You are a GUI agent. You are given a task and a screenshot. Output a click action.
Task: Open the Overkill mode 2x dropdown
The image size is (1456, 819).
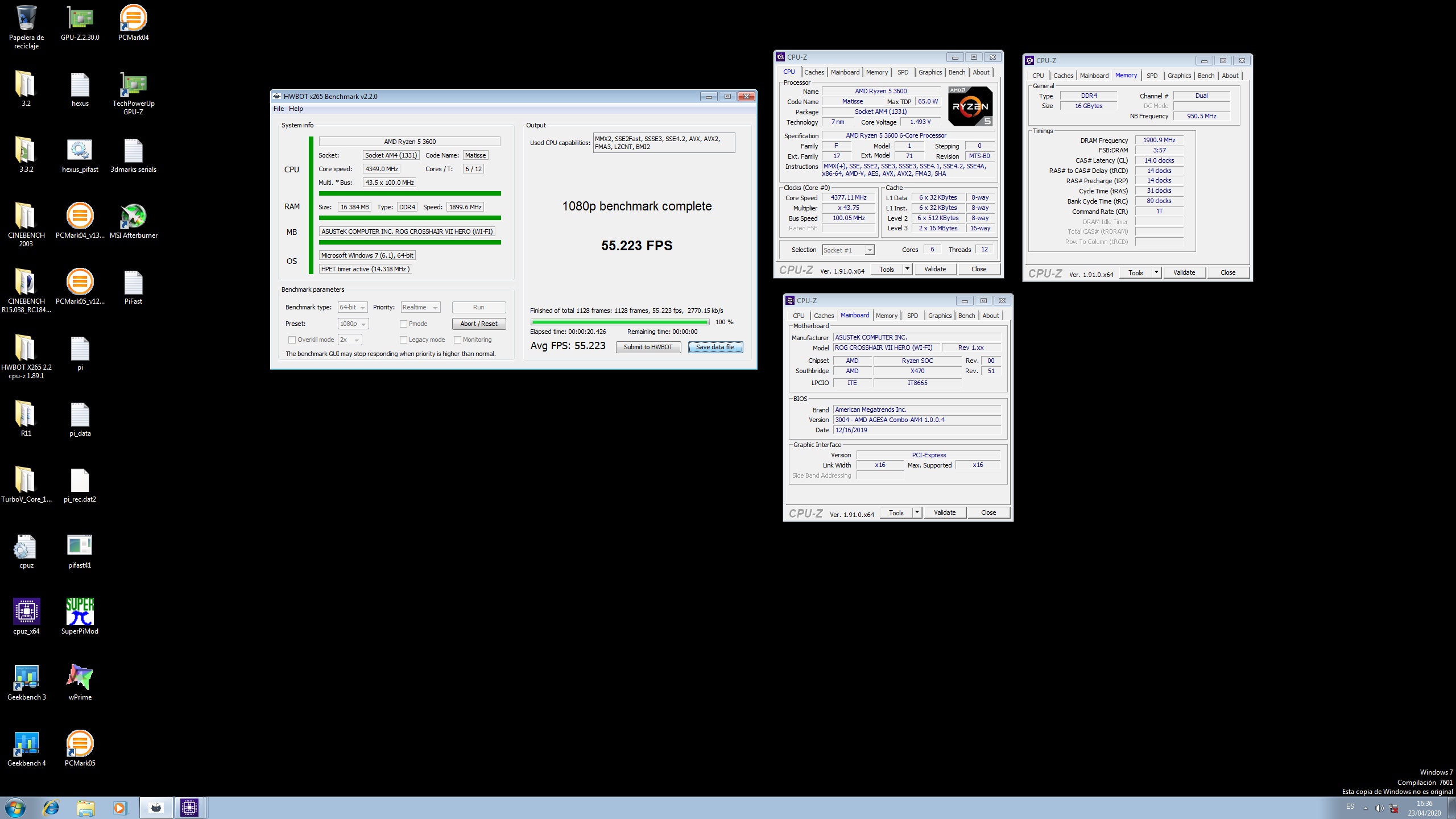click(x=350, y=340)
